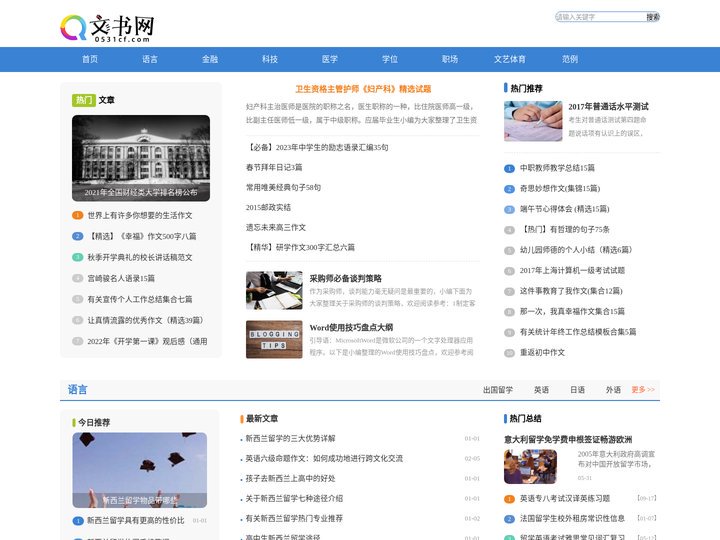Open 孩子去新西兰上高中的好处

click(290, 478)
